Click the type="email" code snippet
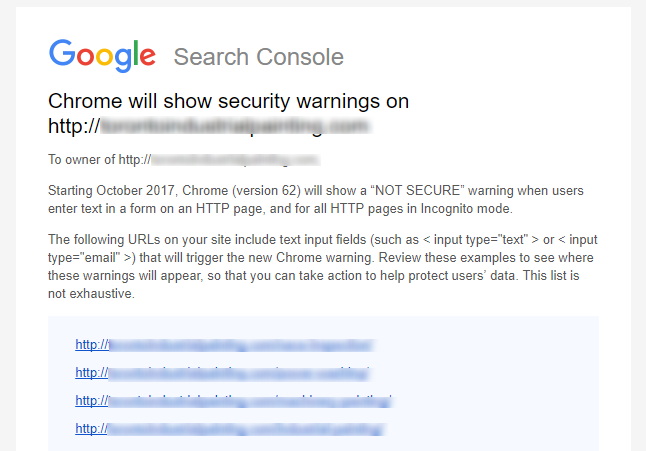Screen dimensions: 646x451 91,258
